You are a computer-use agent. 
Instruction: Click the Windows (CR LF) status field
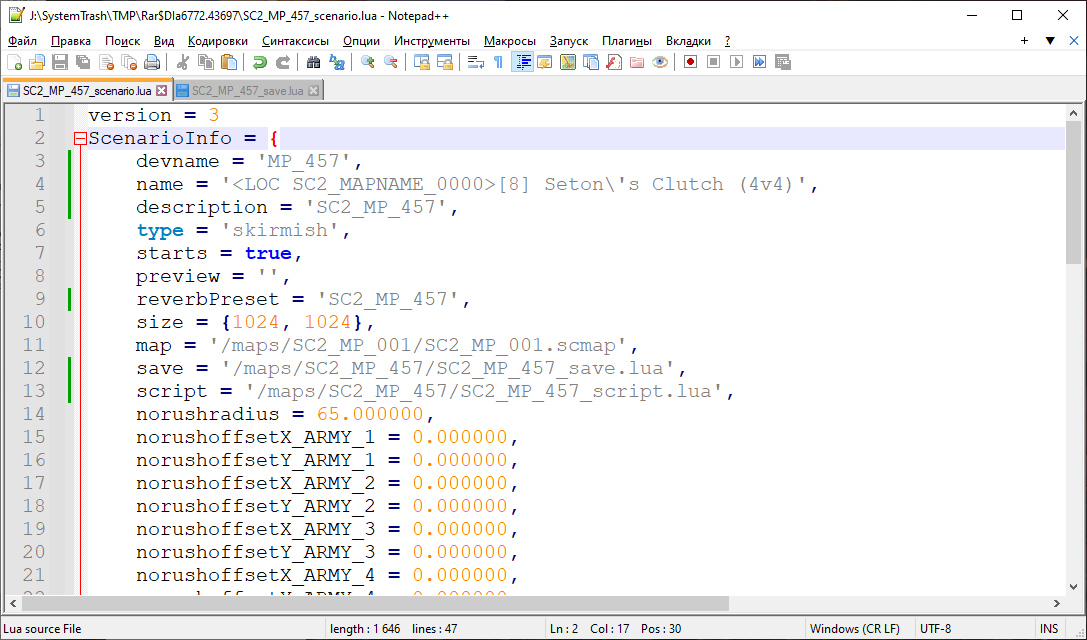coord(860,629)
